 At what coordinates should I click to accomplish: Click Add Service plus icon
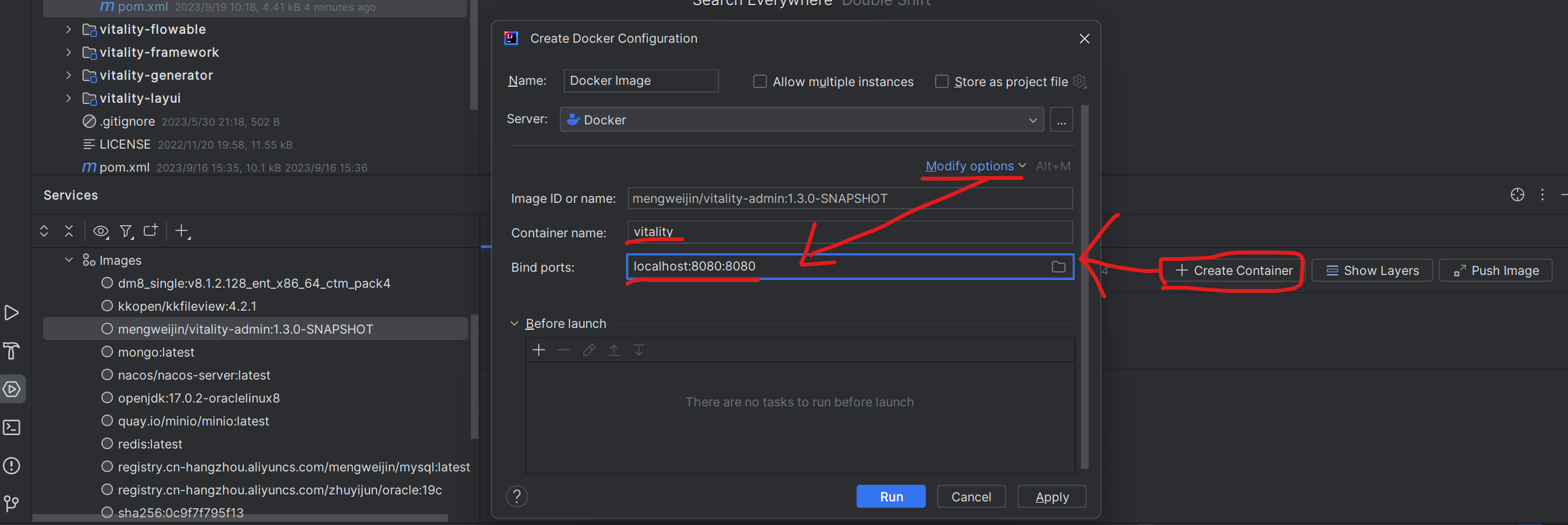coord(183,231)
